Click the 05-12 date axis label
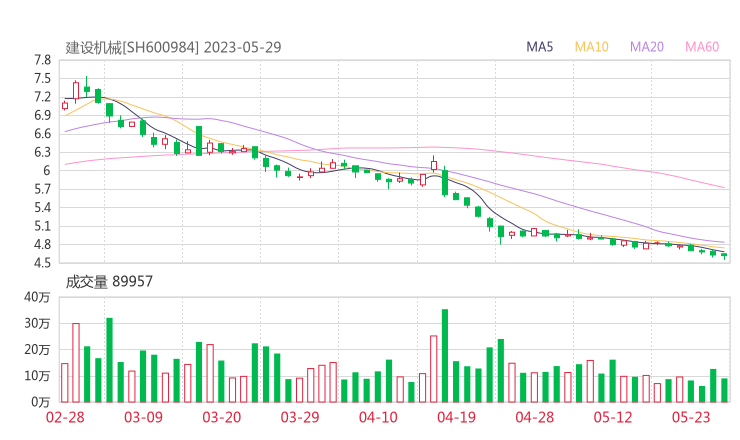740x440 pixels. point(613,417)
